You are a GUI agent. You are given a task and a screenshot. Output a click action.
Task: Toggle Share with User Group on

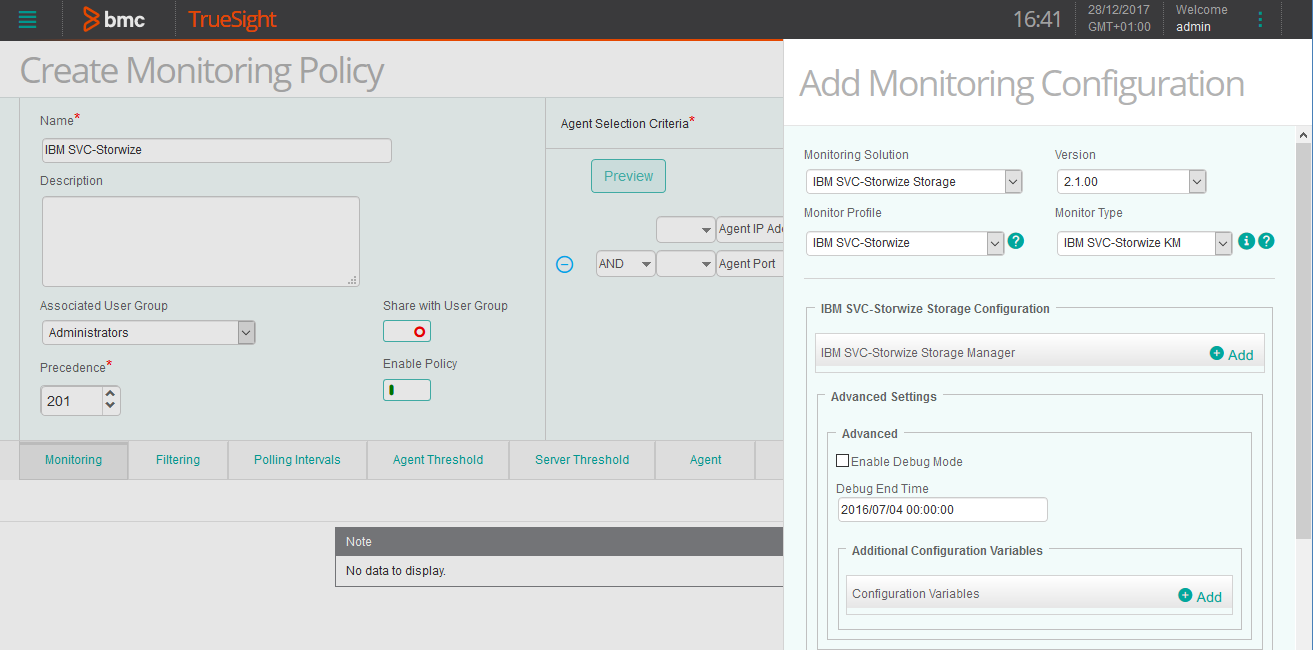click(x=406, y=330)
